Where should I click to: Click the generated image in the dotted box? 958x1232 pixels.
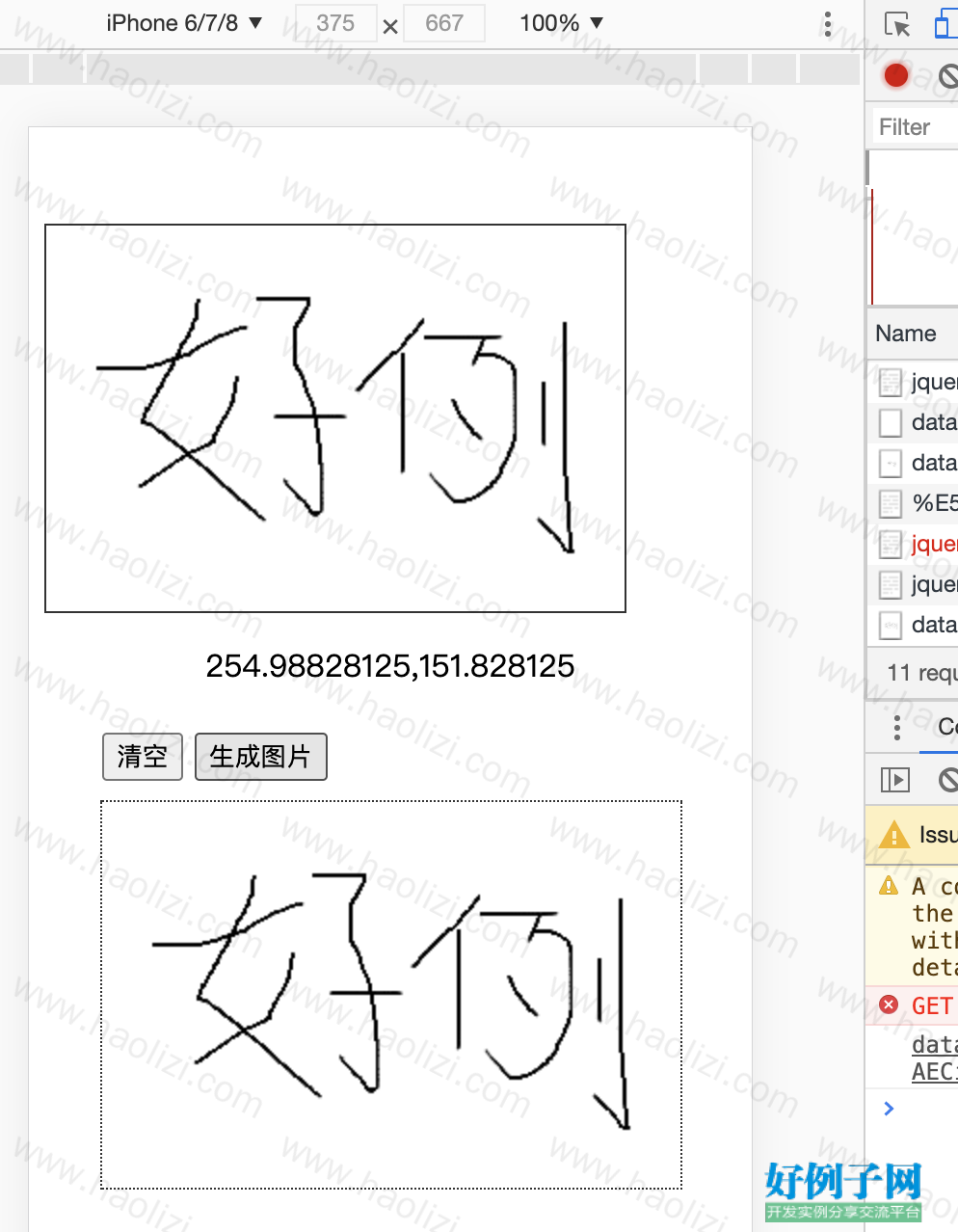(x=391, y=995)
